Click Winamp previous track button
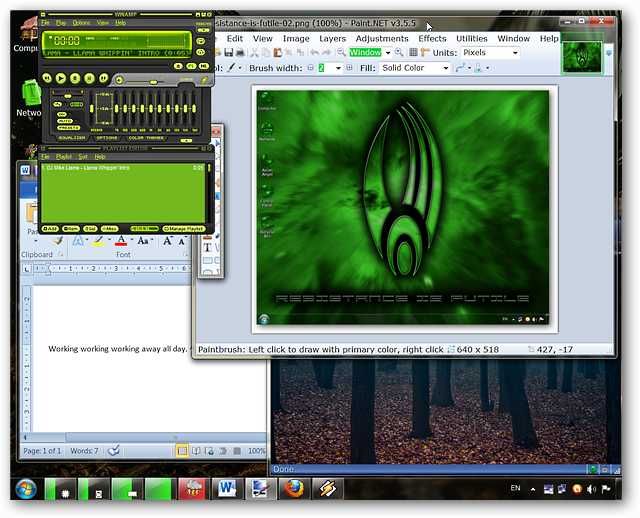640x518 pixels. 47,78
